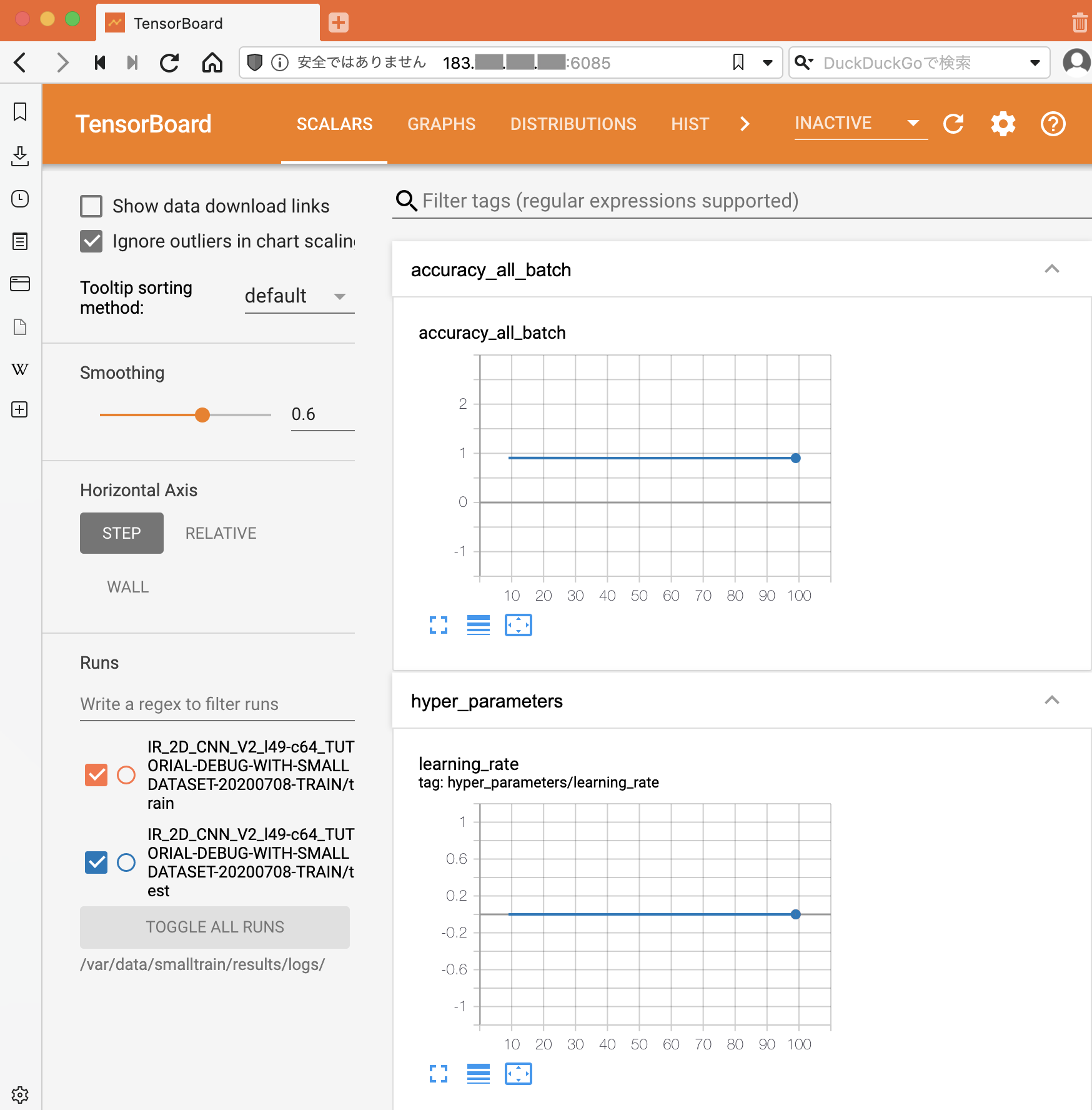Fit domain to data on learning_rate chart
Screen dimensions: 1092x1110
pos(519,1074)
